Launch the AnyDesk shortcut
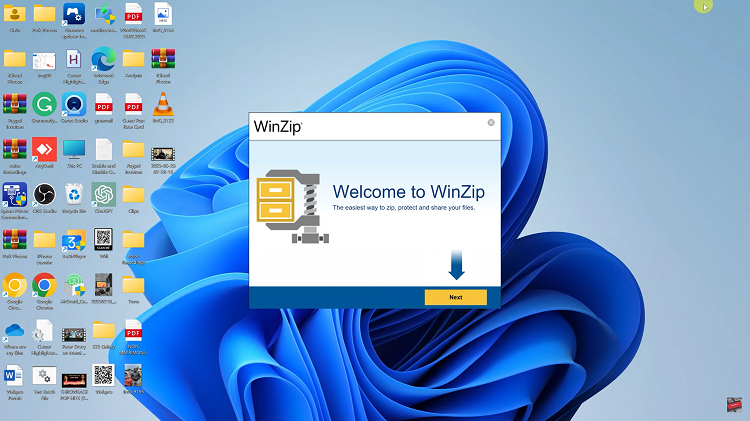 click(x=44, y=150)
